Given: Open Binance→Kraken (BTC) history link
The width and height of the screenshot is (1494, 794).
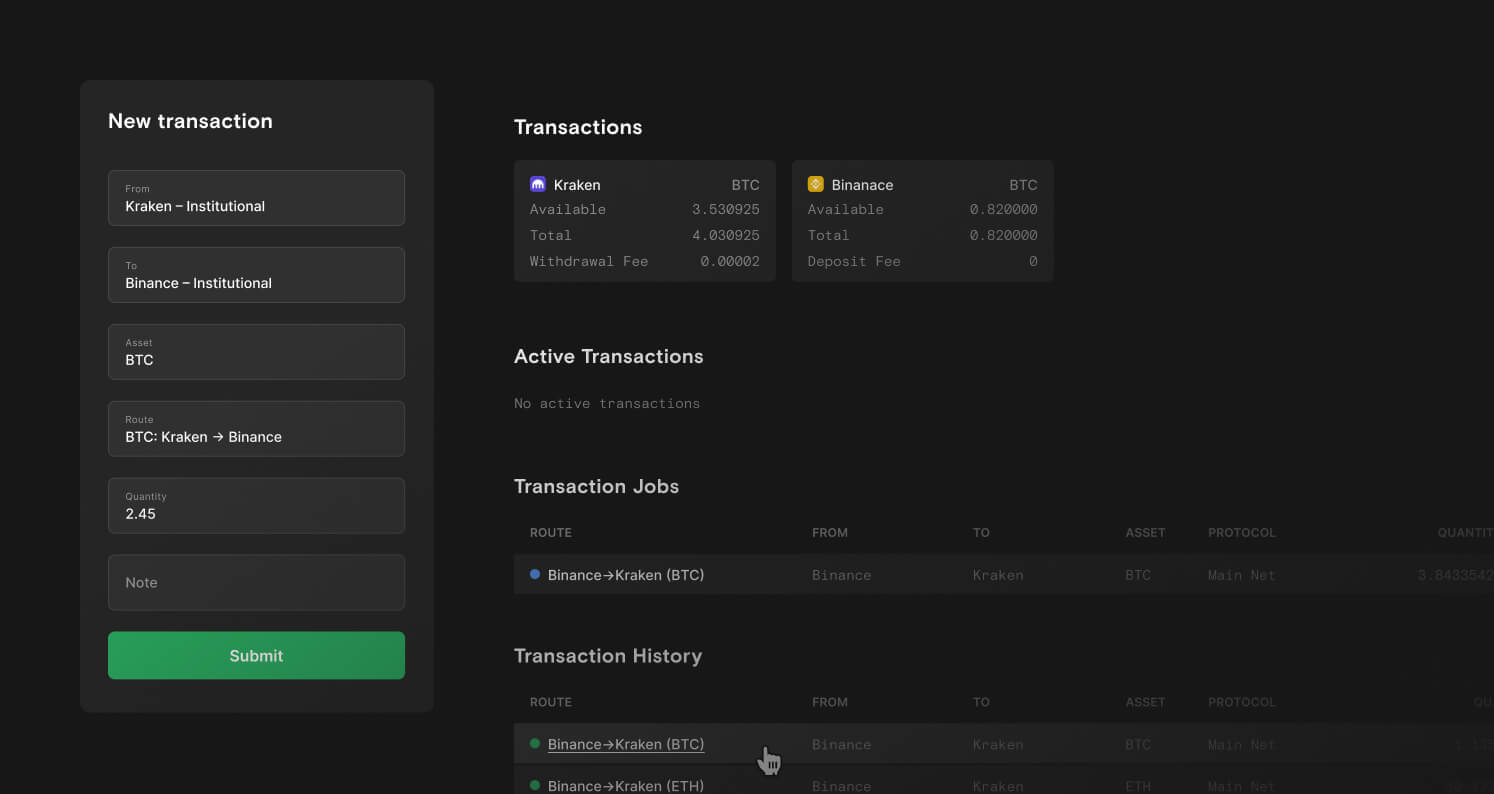Looking at the screenshot, I should tap(626, 744).
